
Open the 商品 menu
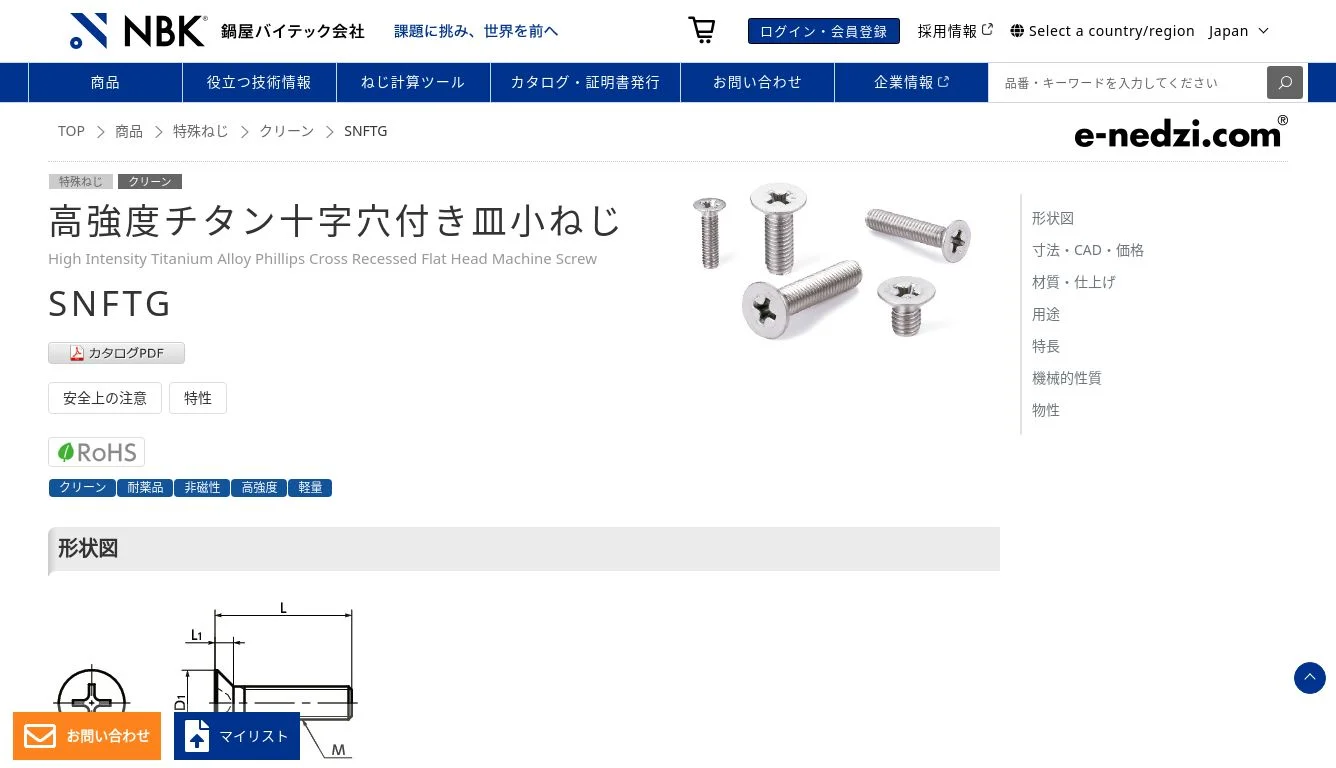[105, 82]
